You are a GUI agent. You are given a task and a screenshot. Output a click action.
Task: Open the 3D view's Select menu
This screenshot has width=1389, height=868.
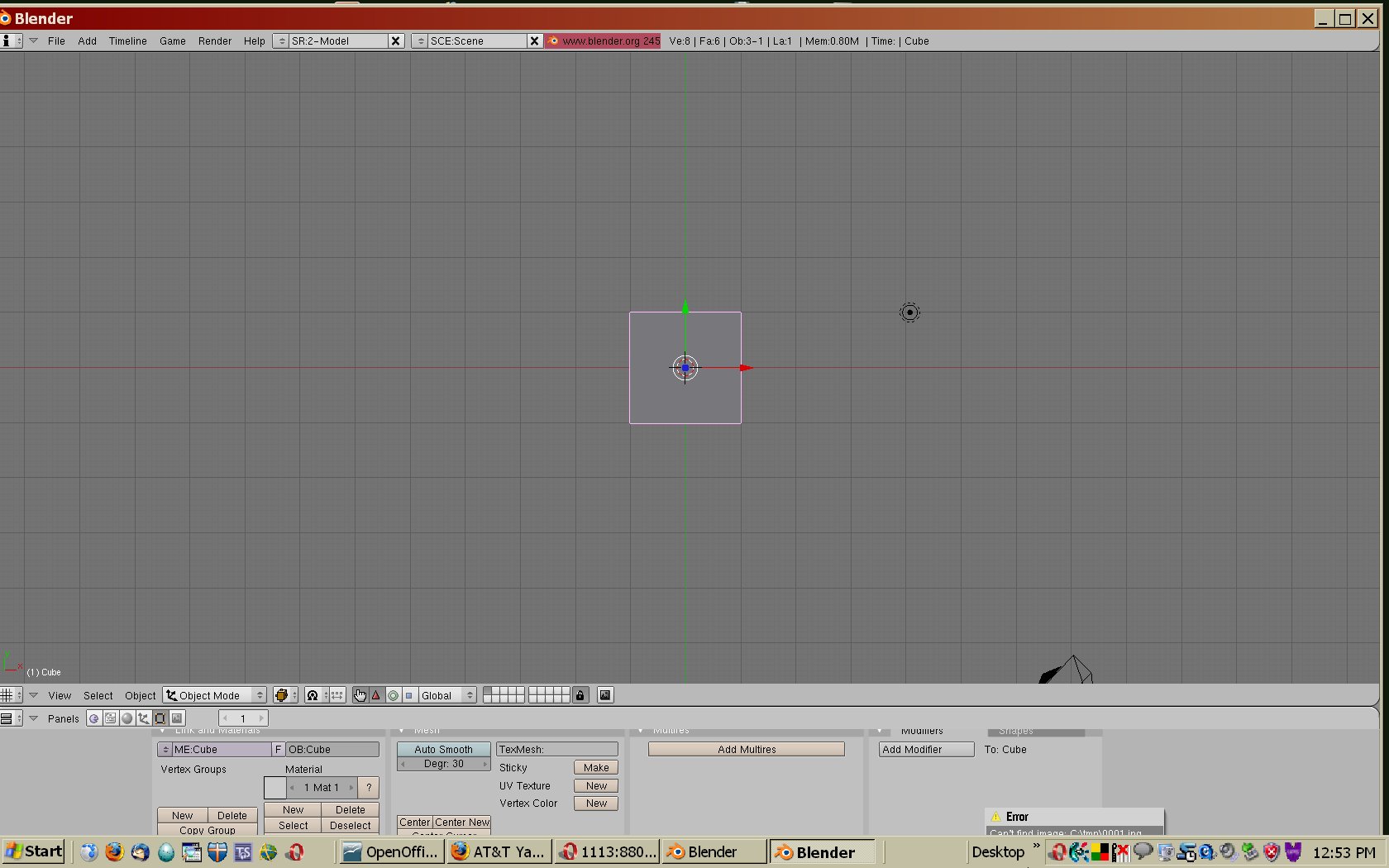point(98,695)
